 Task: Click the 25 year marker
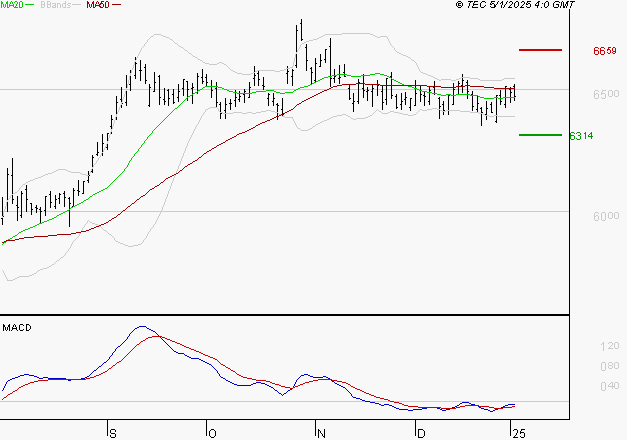coord(519,433)
